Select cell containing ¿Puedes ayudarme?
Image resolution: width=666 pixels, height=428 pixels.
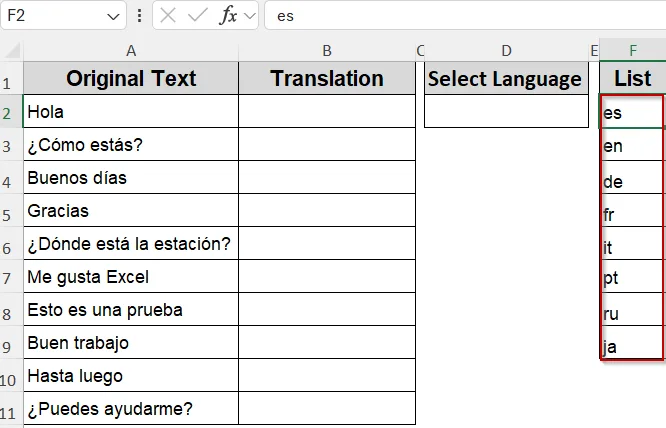pos(131,408)
